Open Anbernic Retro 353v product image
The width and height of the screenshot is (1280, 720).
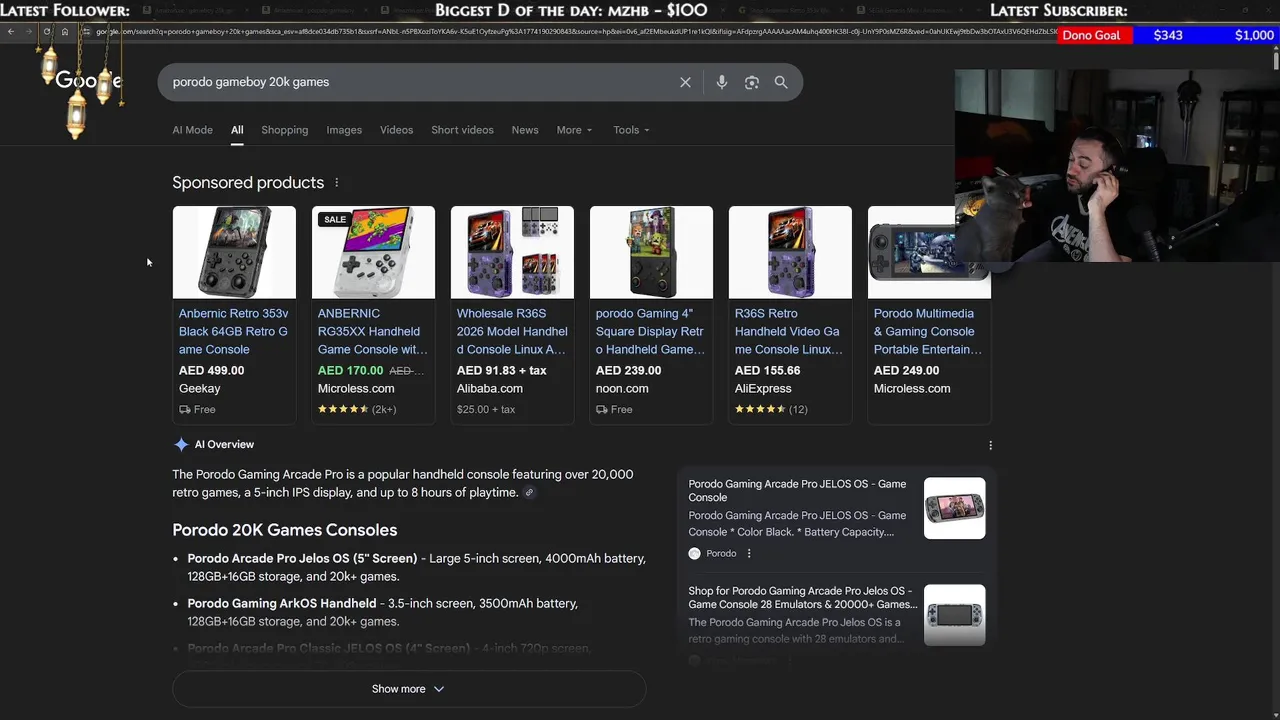point(234,252)
